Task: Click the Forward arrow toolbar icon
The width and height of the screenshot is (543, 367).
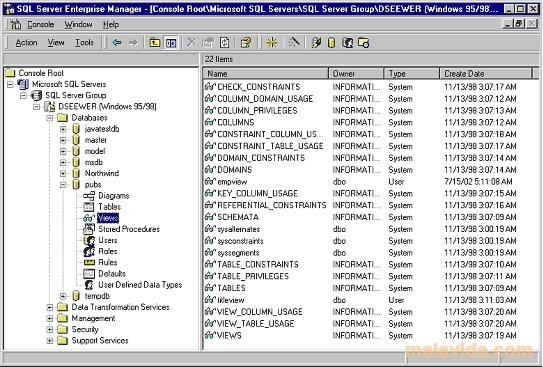Action: [133, 43]
